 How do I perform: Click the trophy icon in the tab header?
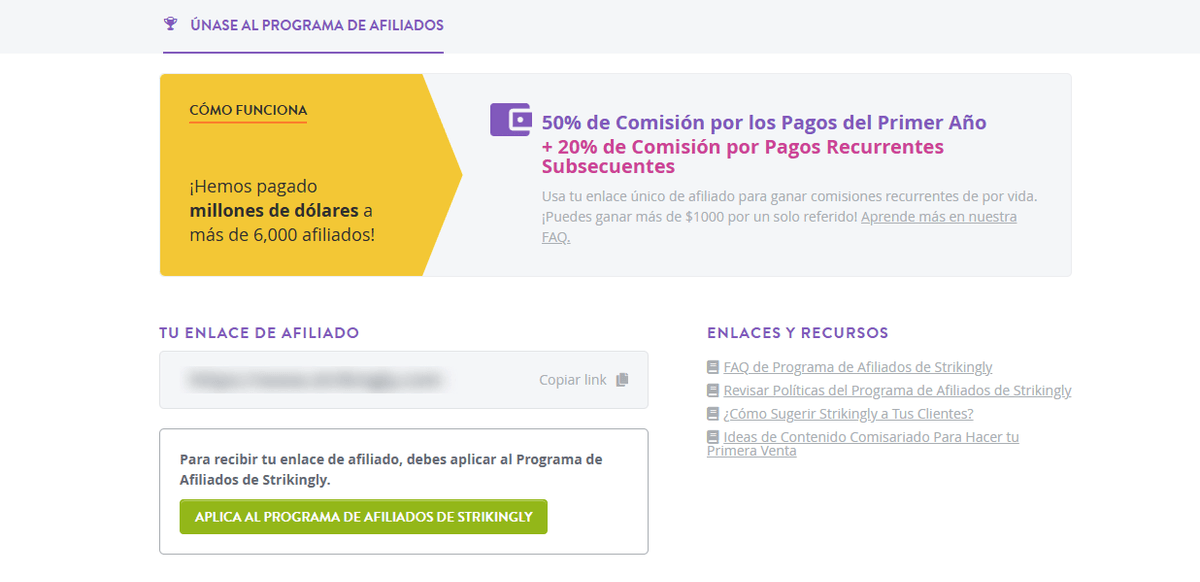click(x=171, y=25)
